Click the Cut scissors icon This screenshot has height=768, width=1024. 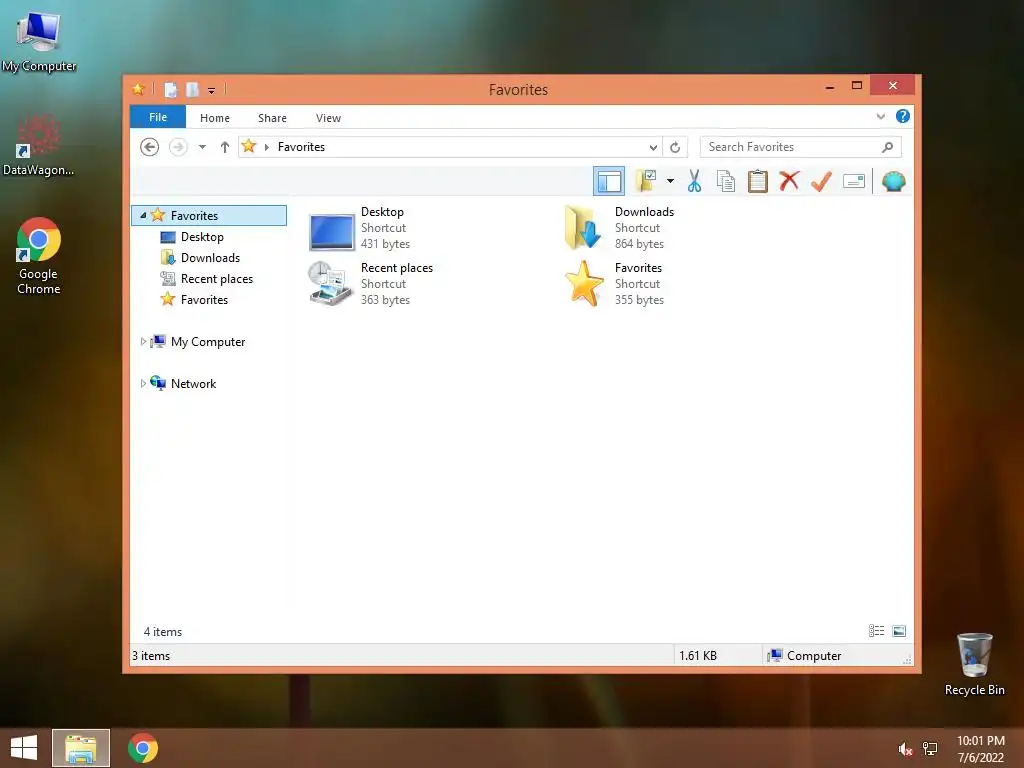point(694,181)
